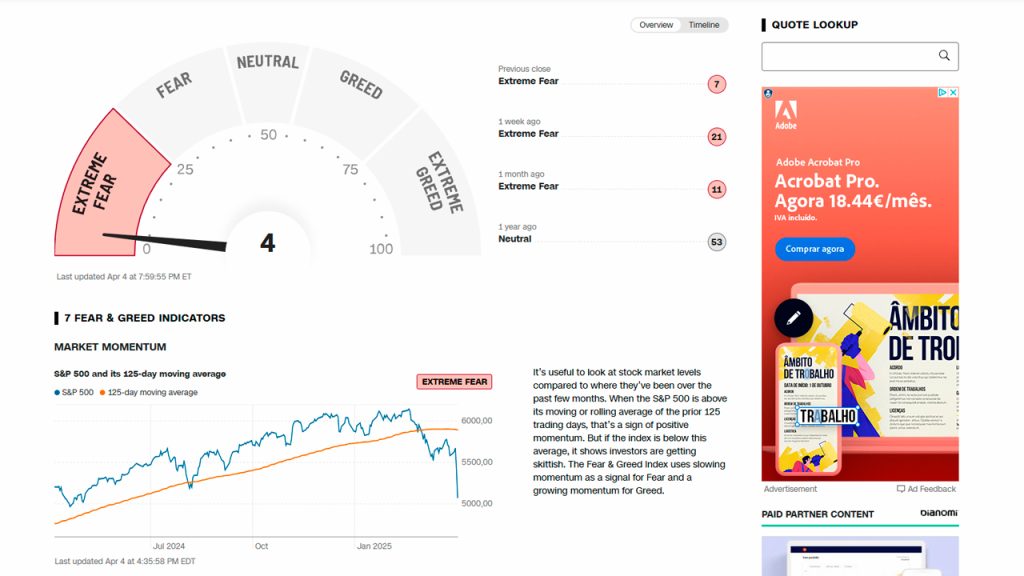Close the Adobe ad with X icon
This screenshot has height=576, width=1024.
click(953, 93)
